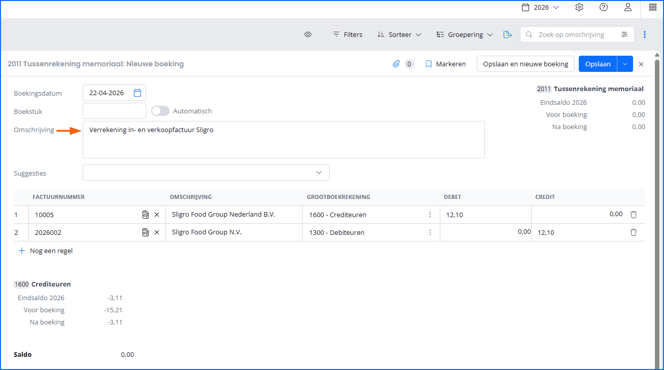Toggle the Automatisch boekstuk switch
The width and height of the screenshot is (664, 370).
(160, 111)
